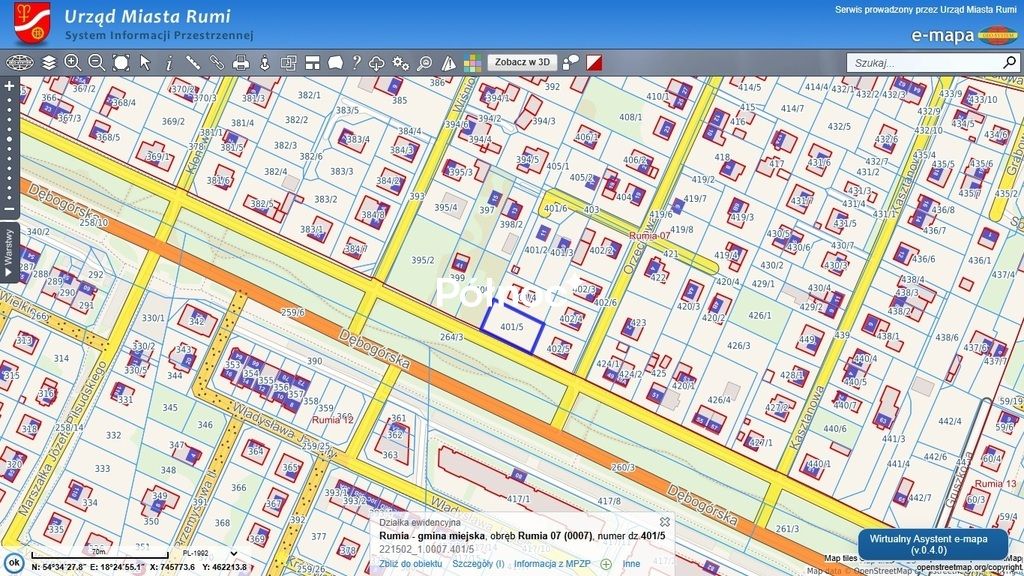The width and height of the screenshot is (1024, 576).
Task: Click the plus button on zoom slider
Action: click(x=9, y=86)
